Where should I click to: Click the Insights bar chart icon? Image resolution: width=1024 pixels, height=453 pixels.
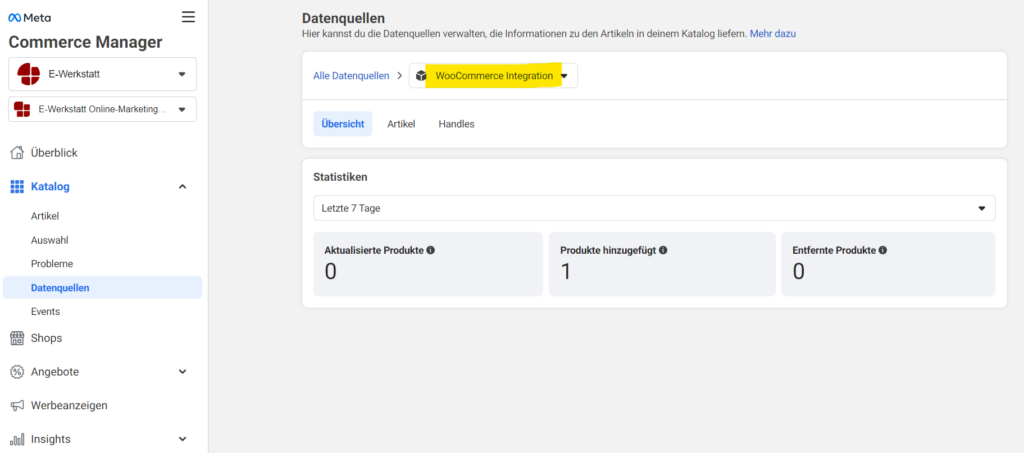(18, 439)
